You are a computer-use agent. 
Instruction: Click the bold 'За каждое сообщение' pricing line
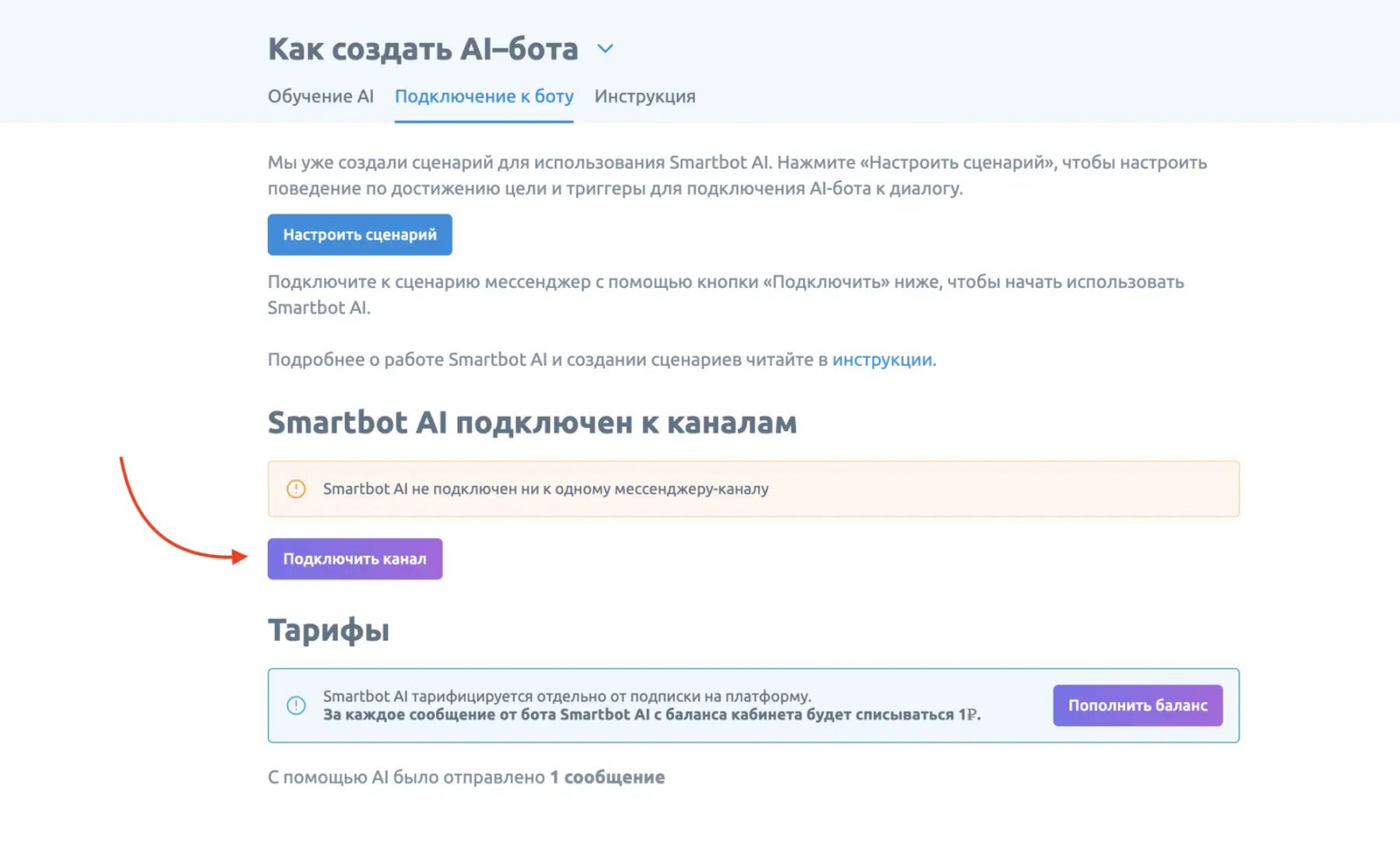click(x=651, y=714)
